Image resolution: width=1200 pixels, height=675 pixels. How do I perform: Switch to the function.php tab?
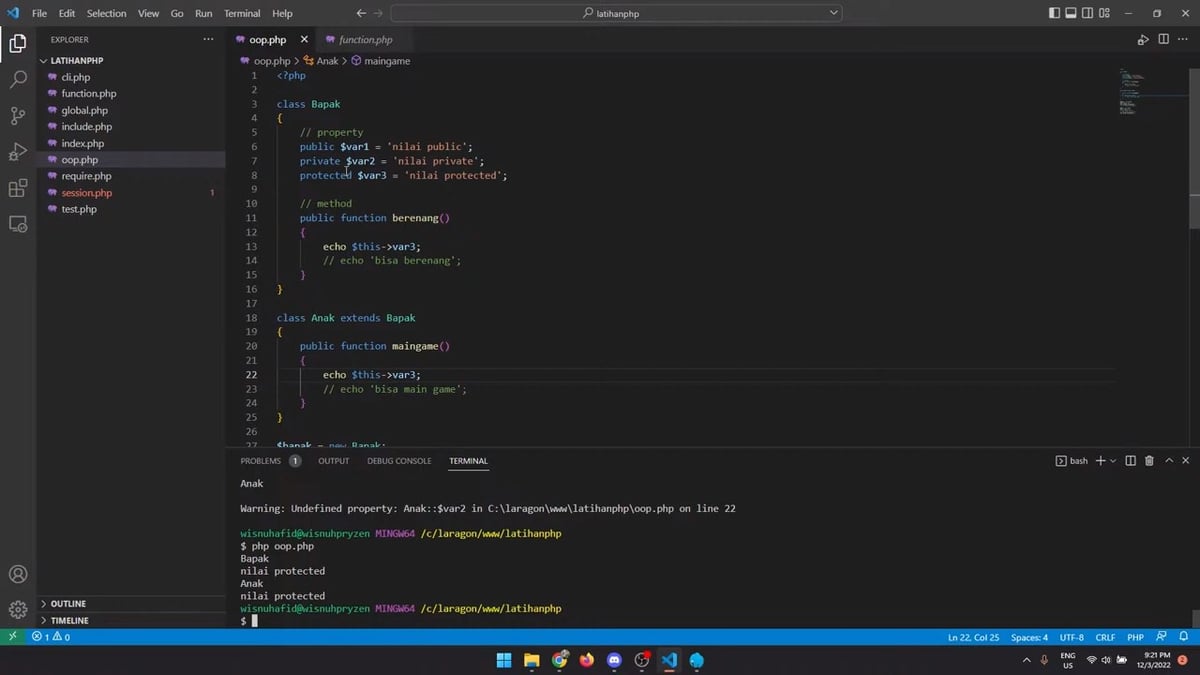[366, 40]
